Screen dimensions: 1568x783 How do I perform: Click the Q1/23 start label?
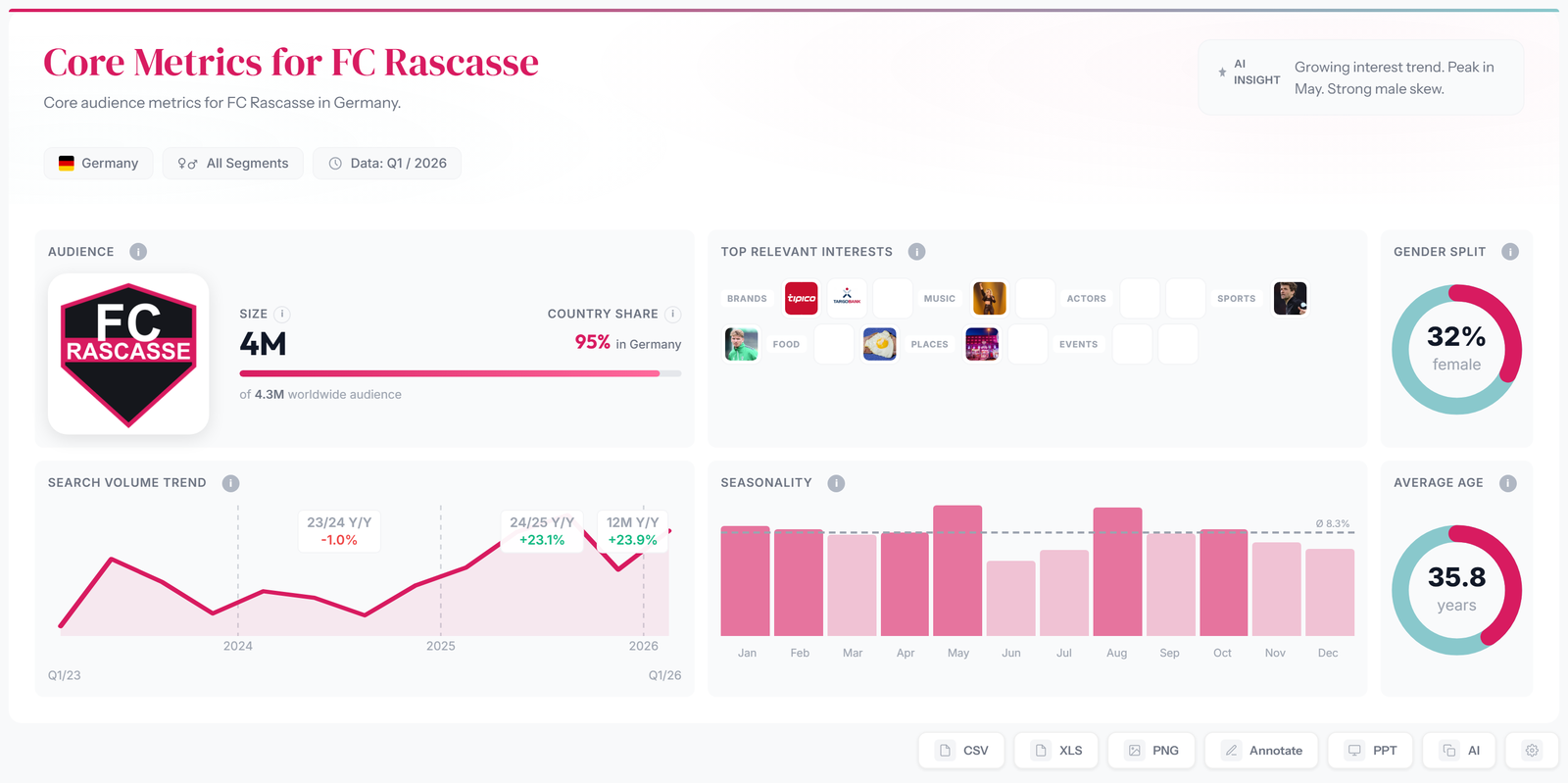tap(65, 676)
